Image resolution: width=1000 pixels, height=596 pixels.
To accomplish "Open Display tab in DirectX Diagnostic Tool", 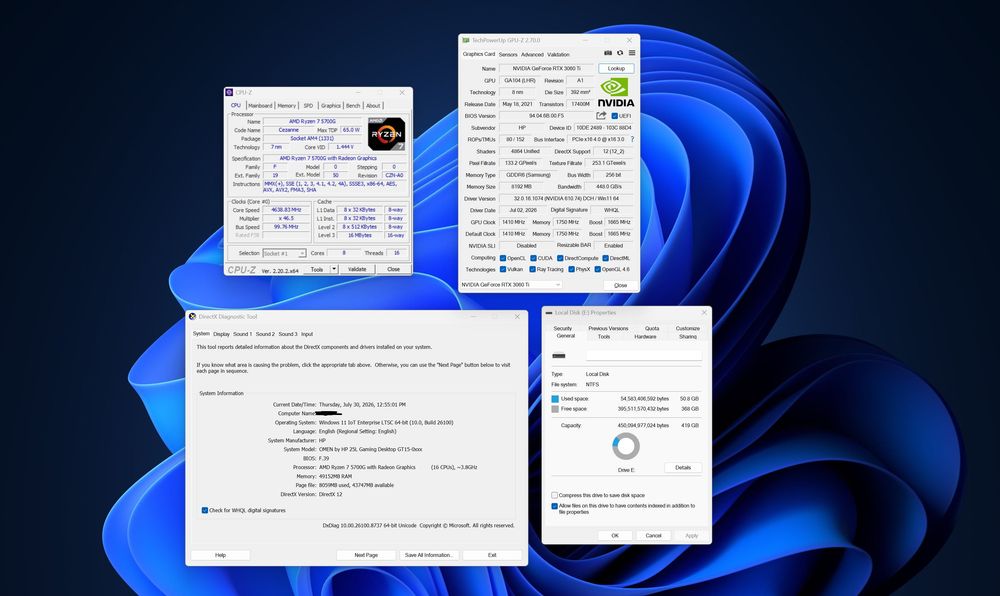I will (x=221, y=334).
